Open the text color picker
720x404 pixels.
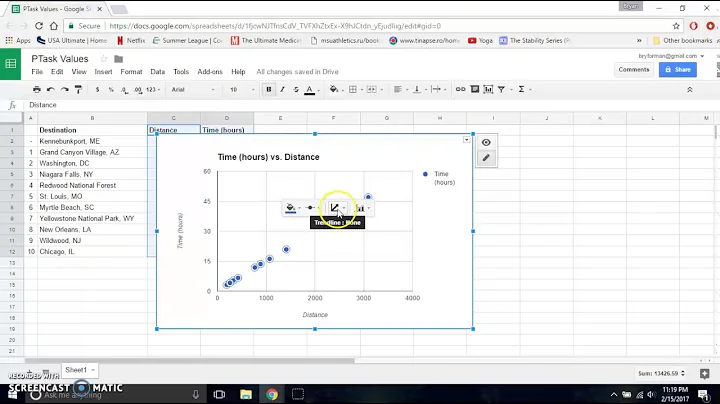[x=310, y=90]
